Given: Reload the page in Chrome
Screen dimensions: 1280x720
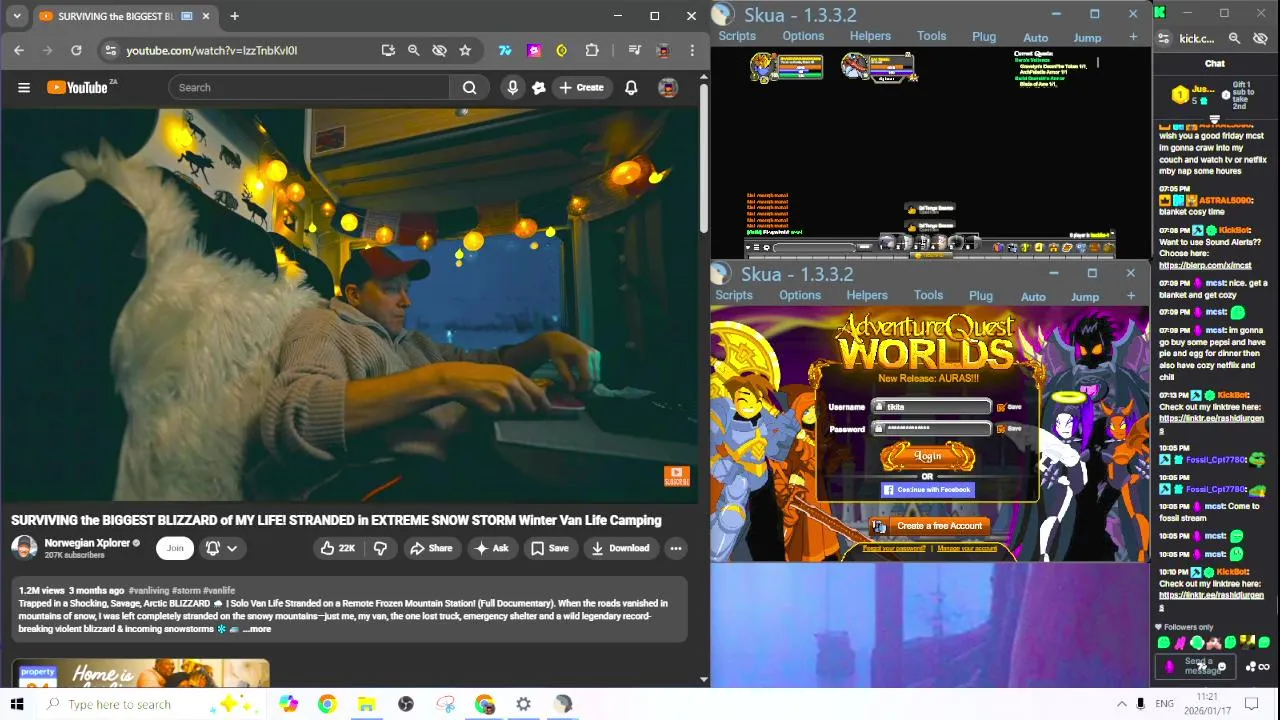Looking at the screenshot, I should point(76,50).
